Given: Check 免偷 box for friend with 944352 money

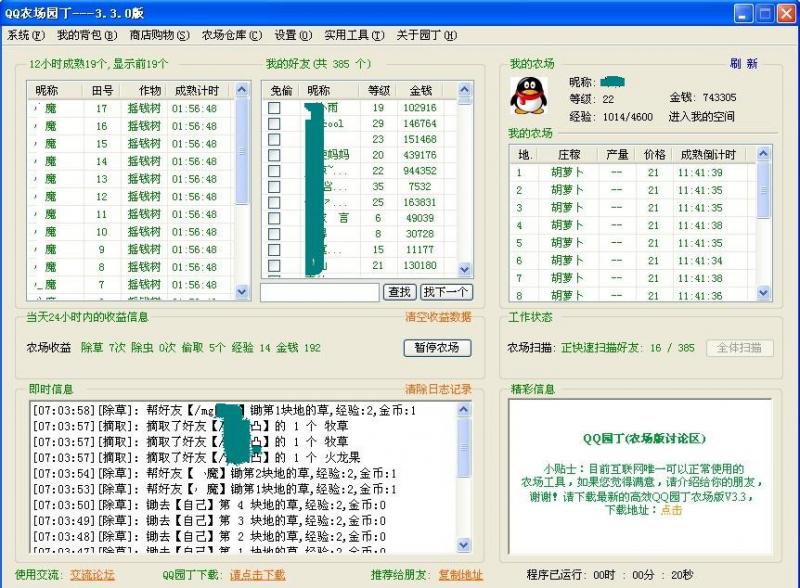Looking at the screenshot, I should tap(274, 171).
